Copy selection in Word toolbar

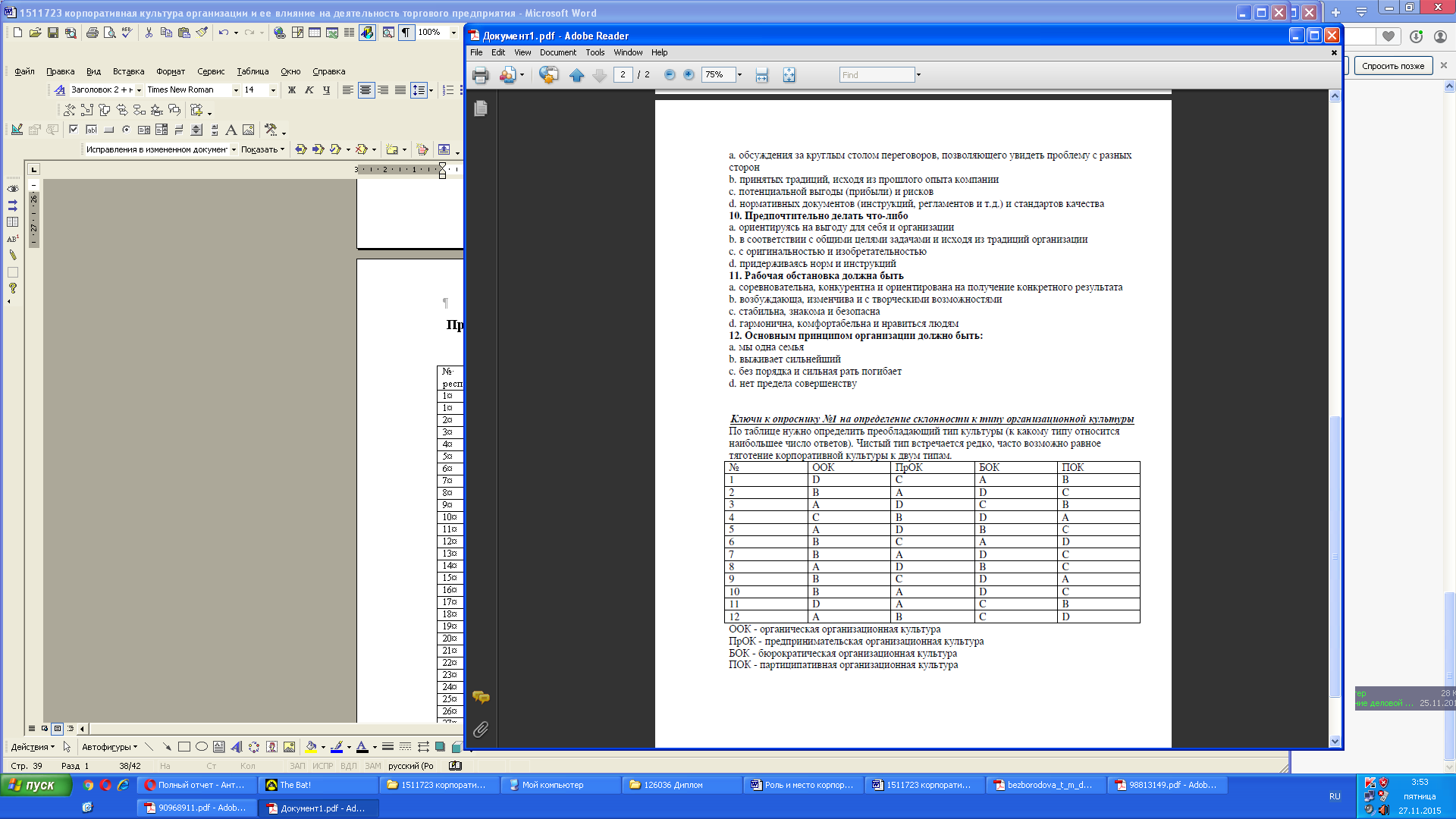coord(166,33)
